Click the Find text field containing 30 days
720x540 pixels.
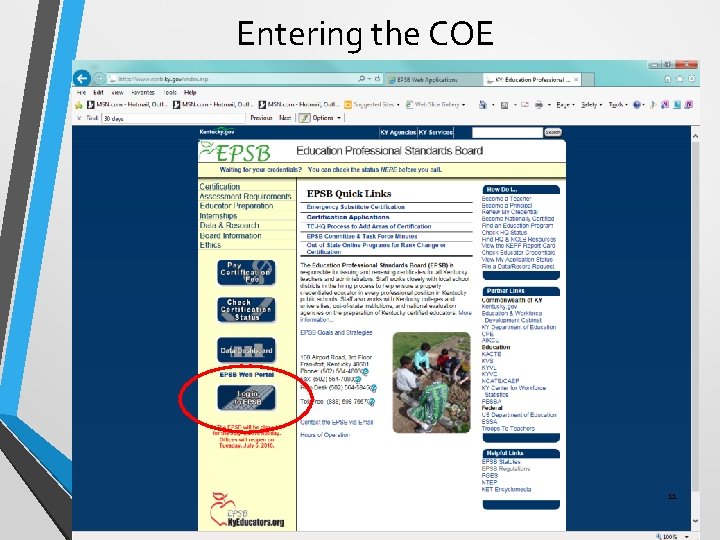(174, 118)
